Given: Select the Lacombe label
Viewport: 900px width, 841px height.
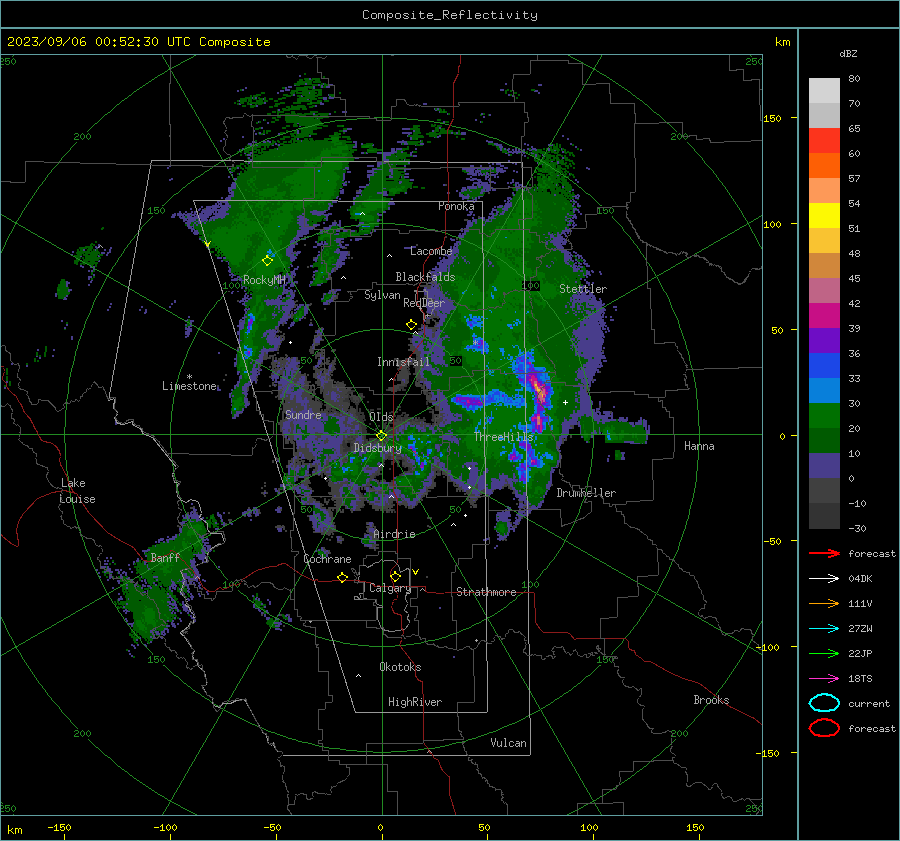Looking at the screenshot, I should coord(431,251).
